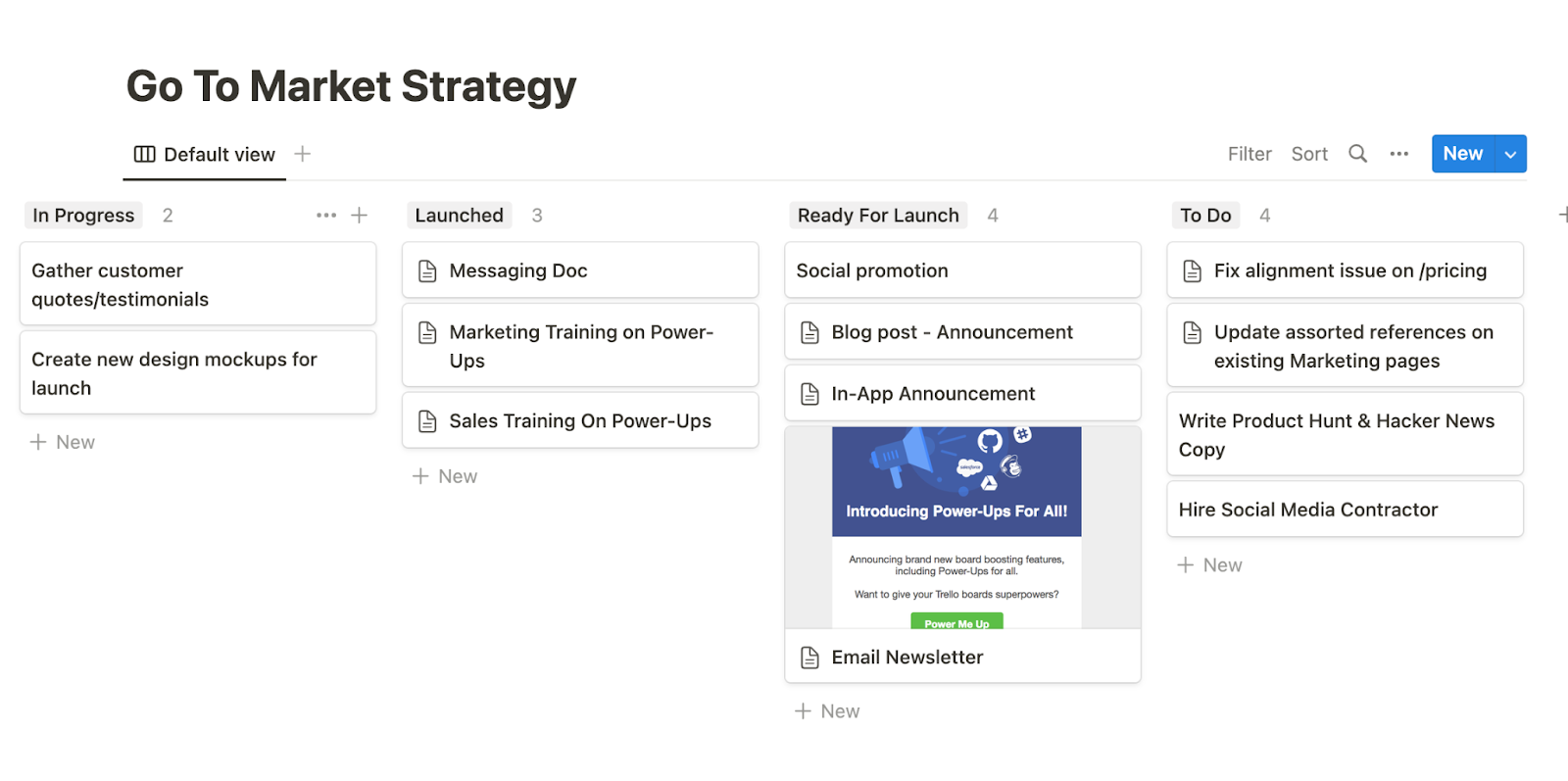
Task: Click page icon on Fix alignment card
Action: pos(1192,271)
